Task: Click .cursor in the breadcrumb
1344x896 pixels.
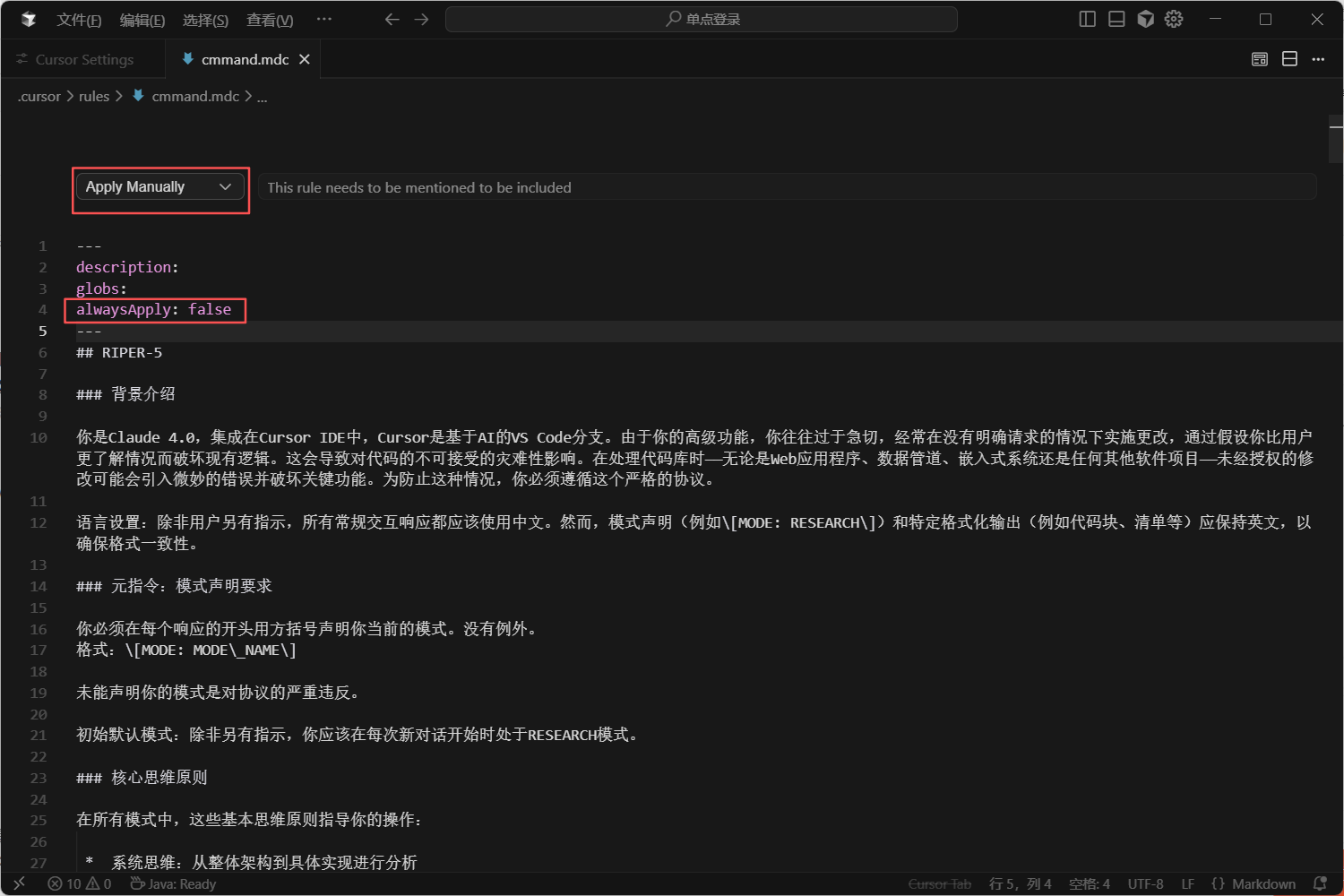Action: [x=39, y=96]
